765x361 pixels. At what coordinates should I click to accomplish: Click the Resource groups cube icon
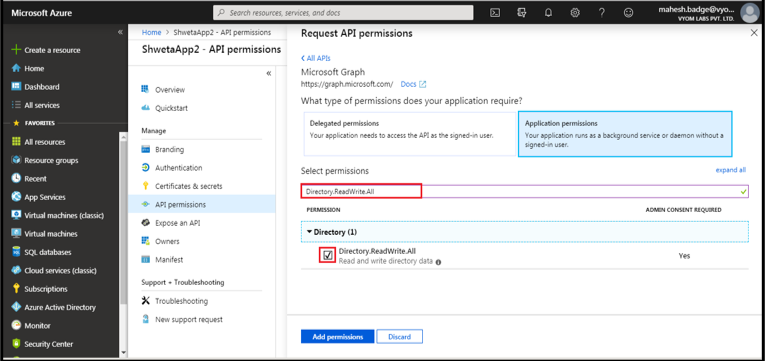coord(16,160)
